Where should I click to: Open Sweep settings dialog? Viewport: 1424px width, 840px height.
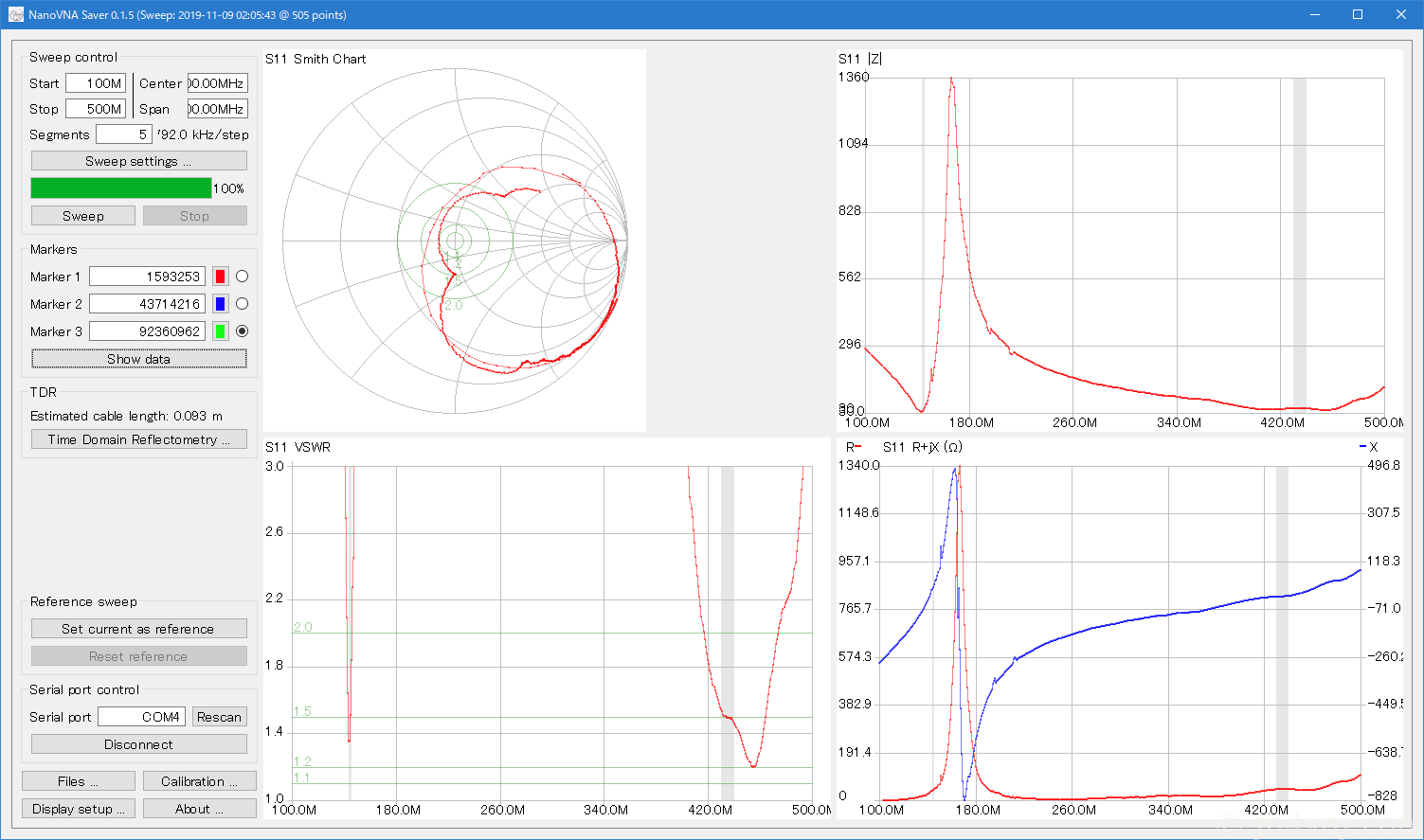[139, 161]
